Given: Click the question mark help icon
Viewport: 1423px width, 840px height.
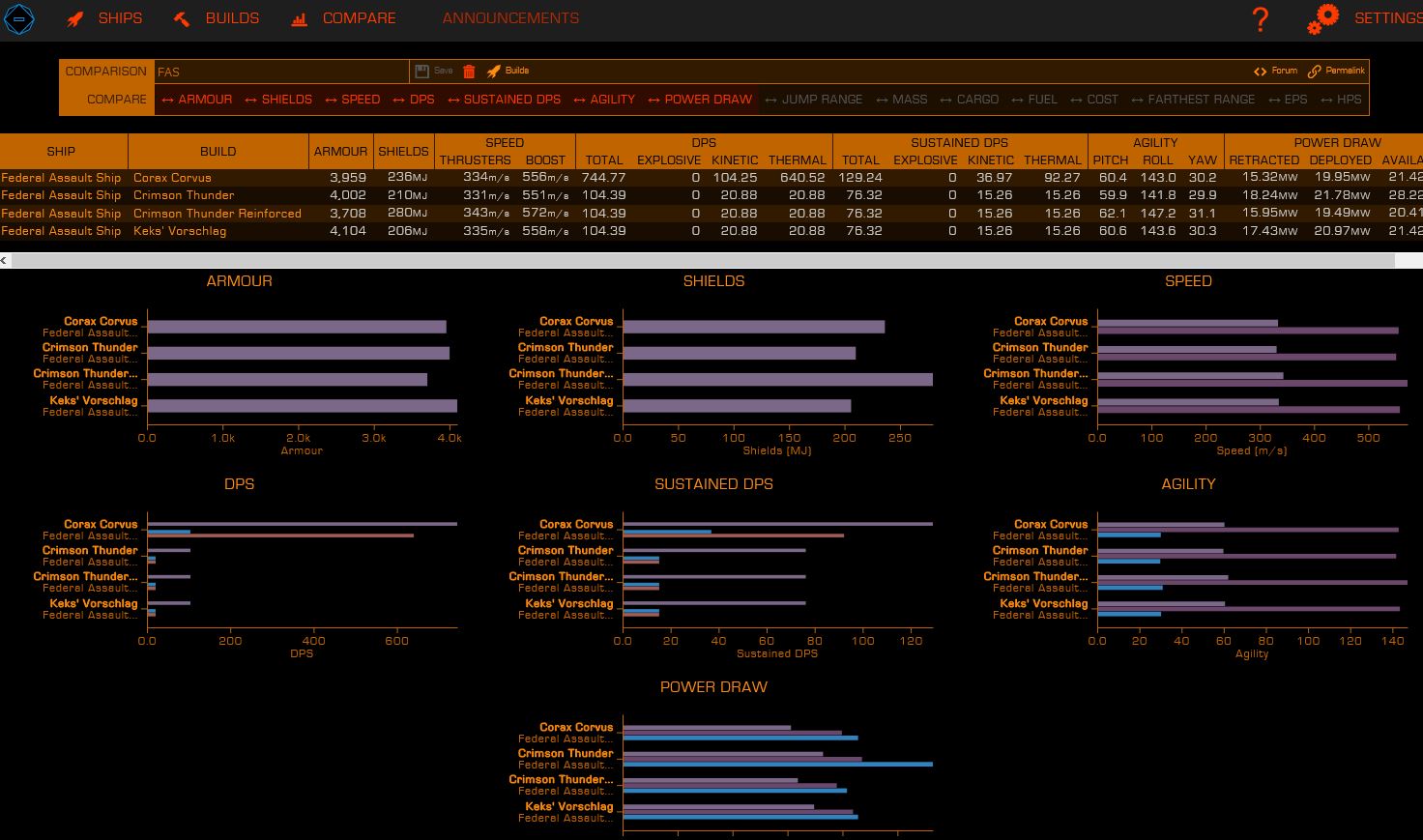Looking at the screenshot, I should pos(1260,19).
